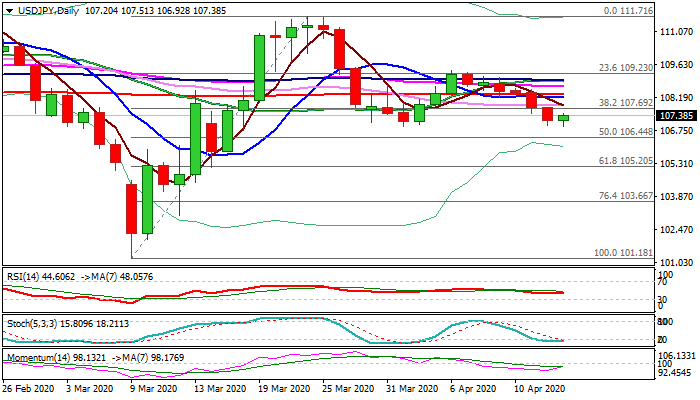Click the 25 Mar 2020 date label
This screenshot has width=700, height=400.
348,389
